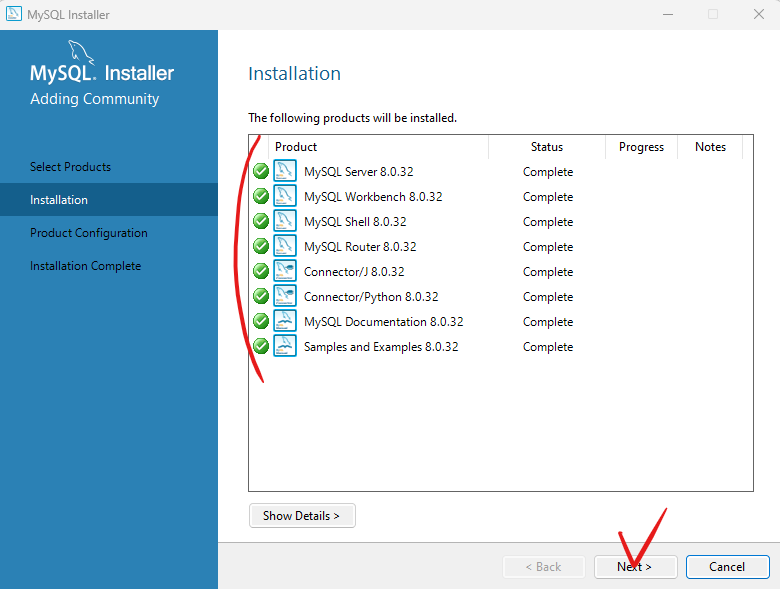Click Complete status for MySQL Workbench
Viewport: 780px width, 589px height.
click(x=548, y=196)
